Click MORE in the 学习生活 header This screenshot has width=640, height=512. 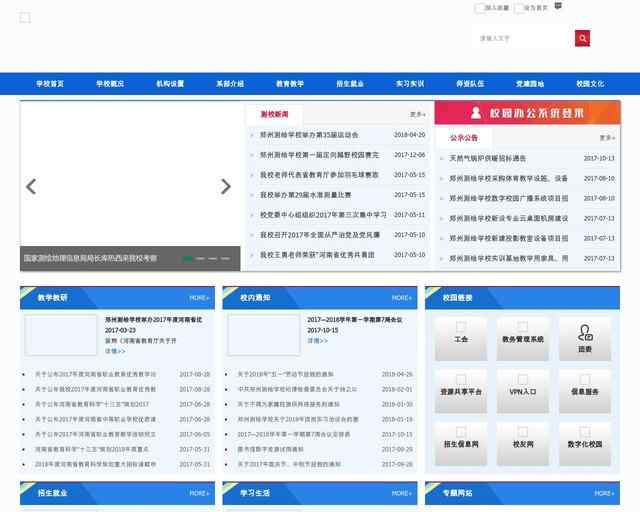[401, 493]
